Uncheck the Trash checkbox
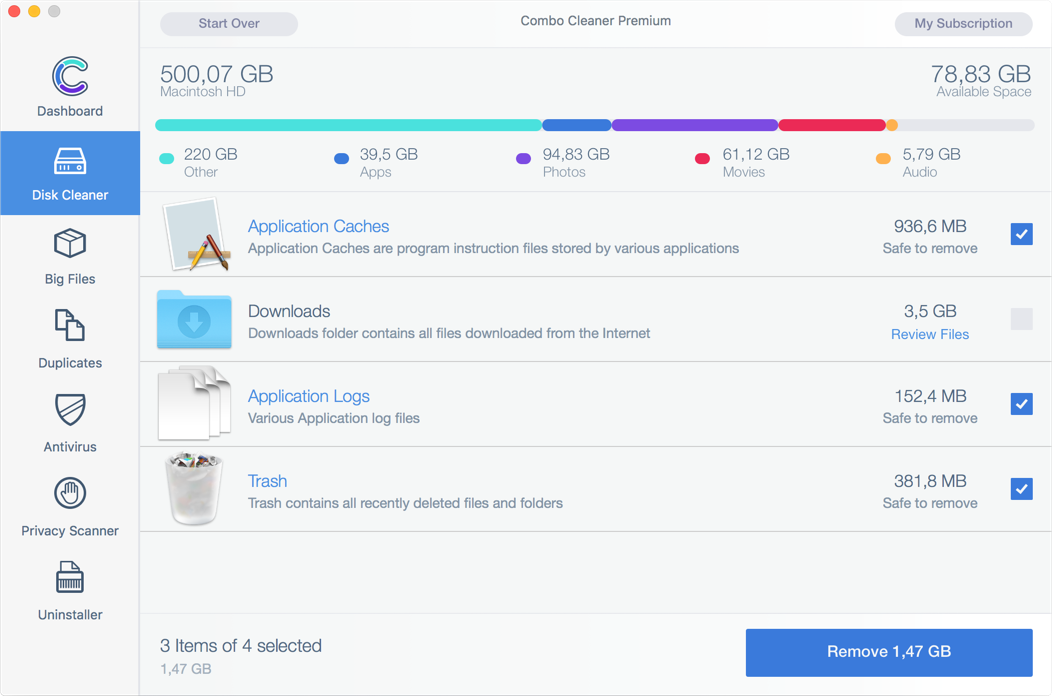 (x=1021, y=489)
